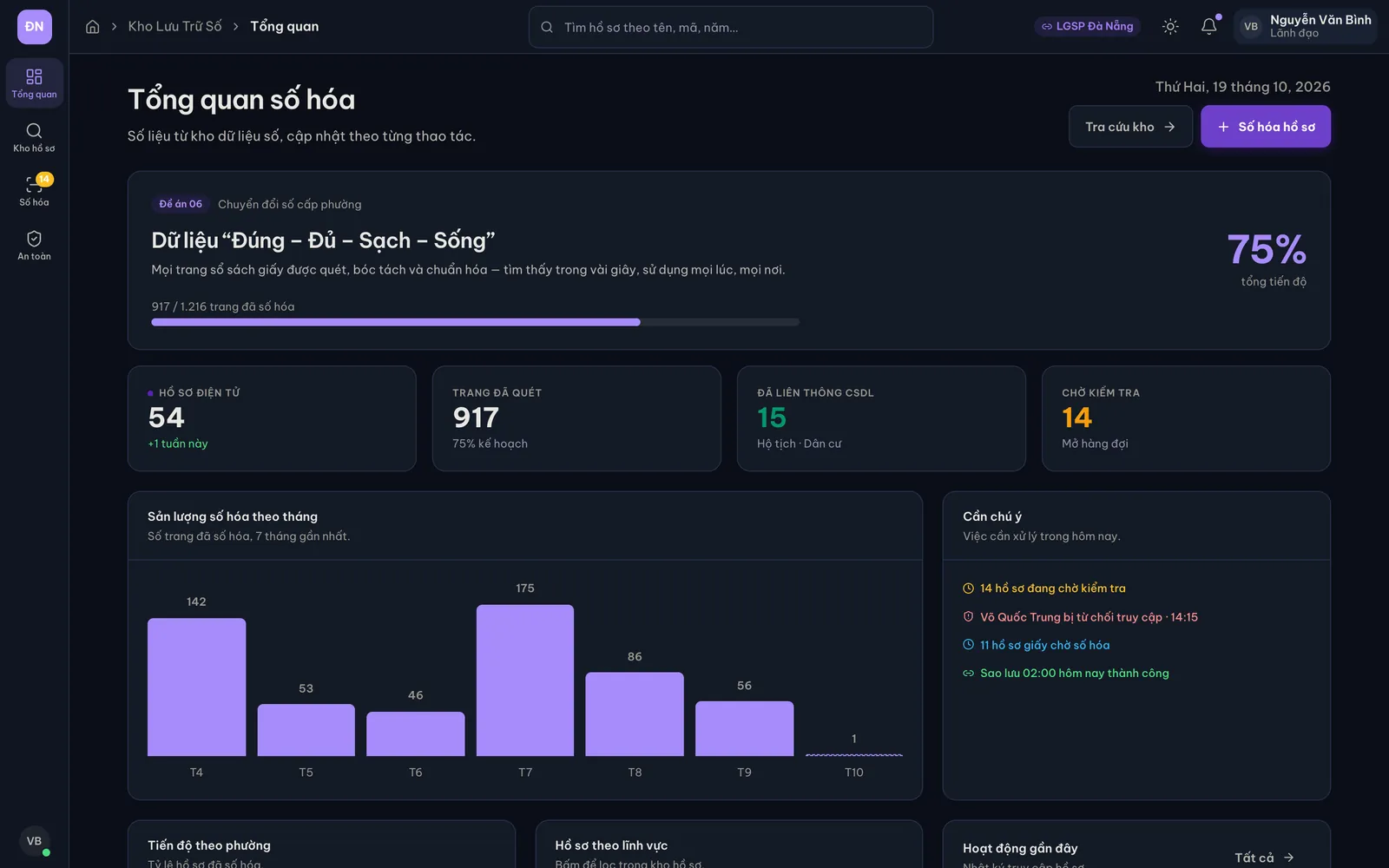This screenshot has width=1389, height=868.
Task: Open An toàn security section
Action: click(x=35, y=245)
